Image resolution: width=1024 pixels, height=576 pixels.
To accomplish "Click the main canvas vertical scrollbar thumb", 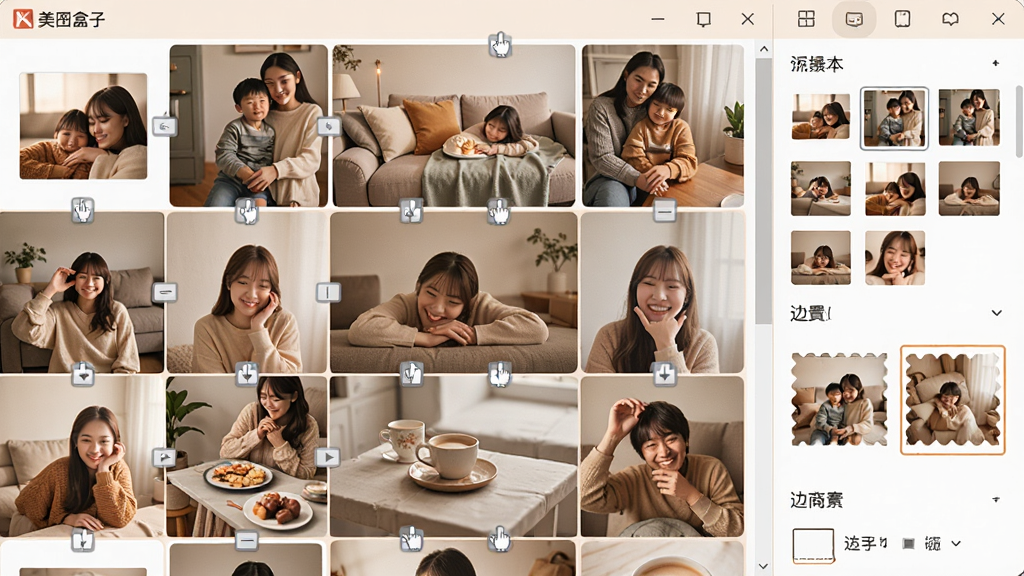I will coord(763,191).
